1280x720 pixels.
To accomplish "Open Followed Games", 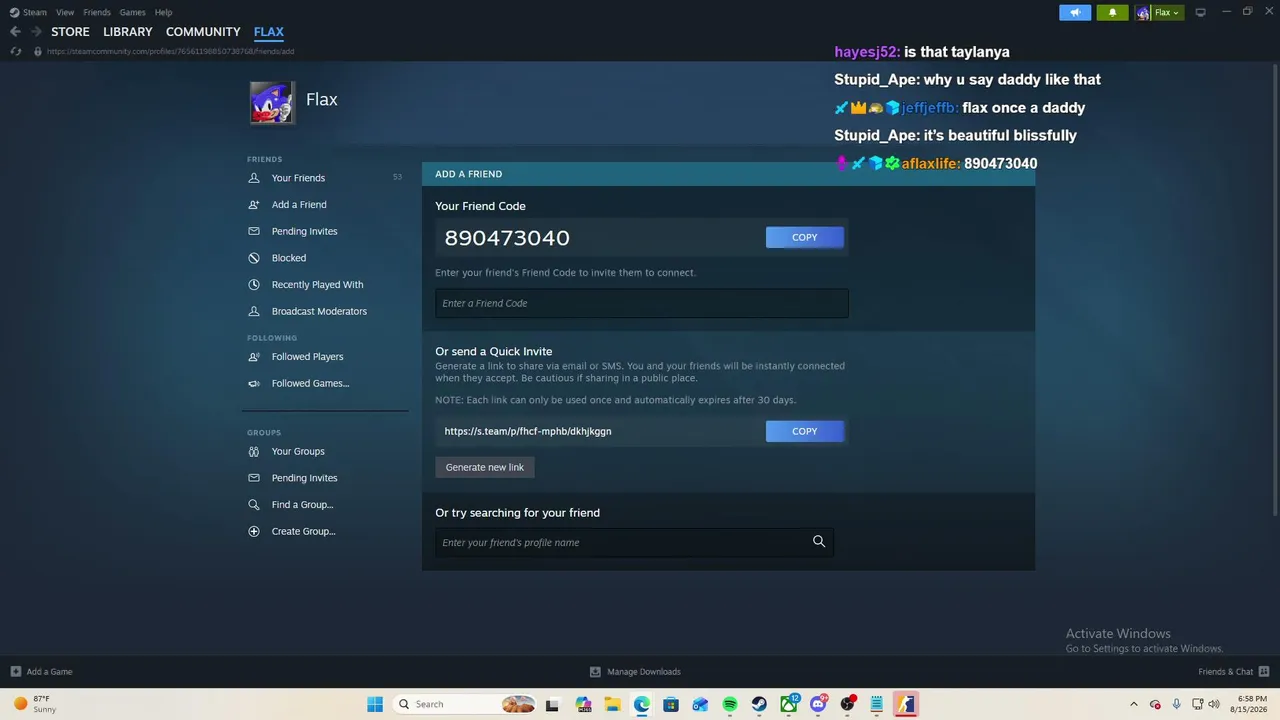I will tap(310, 384).
